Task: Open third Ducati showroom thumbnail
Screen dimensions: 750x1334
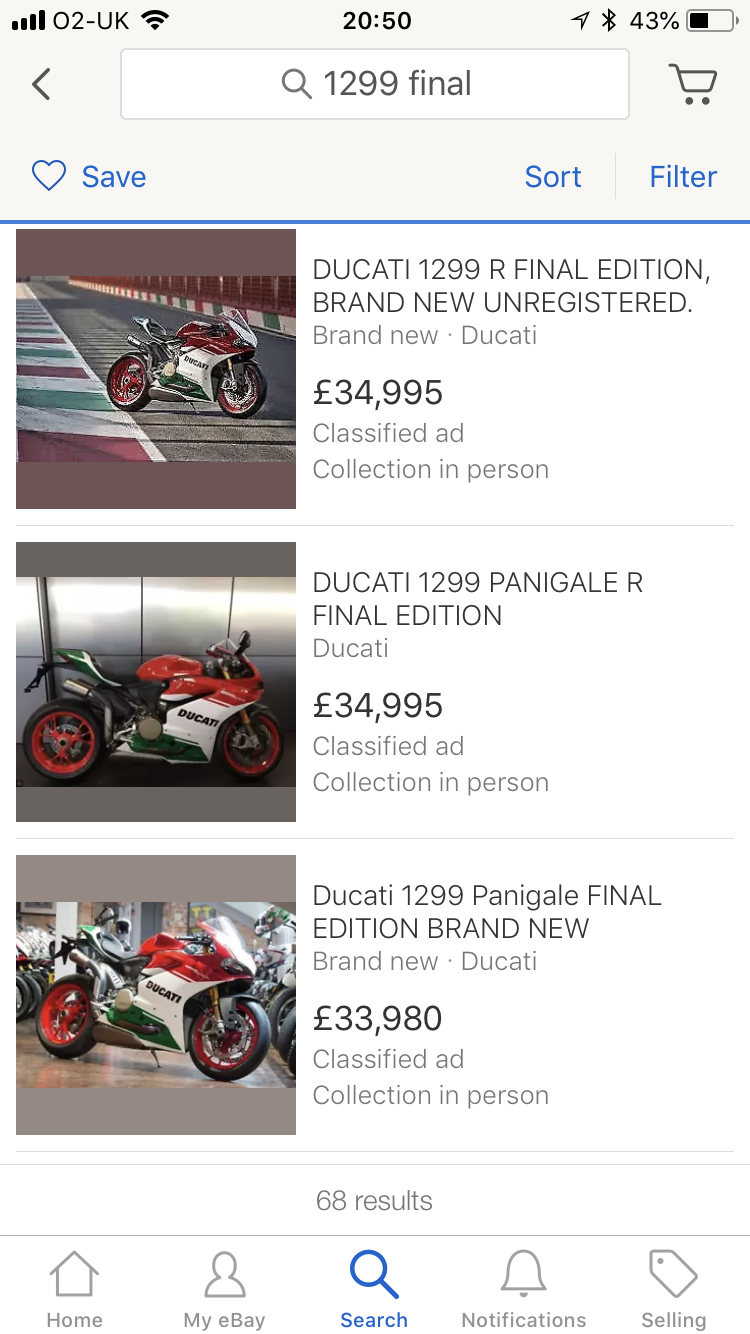Action: (x=156, y=995)
